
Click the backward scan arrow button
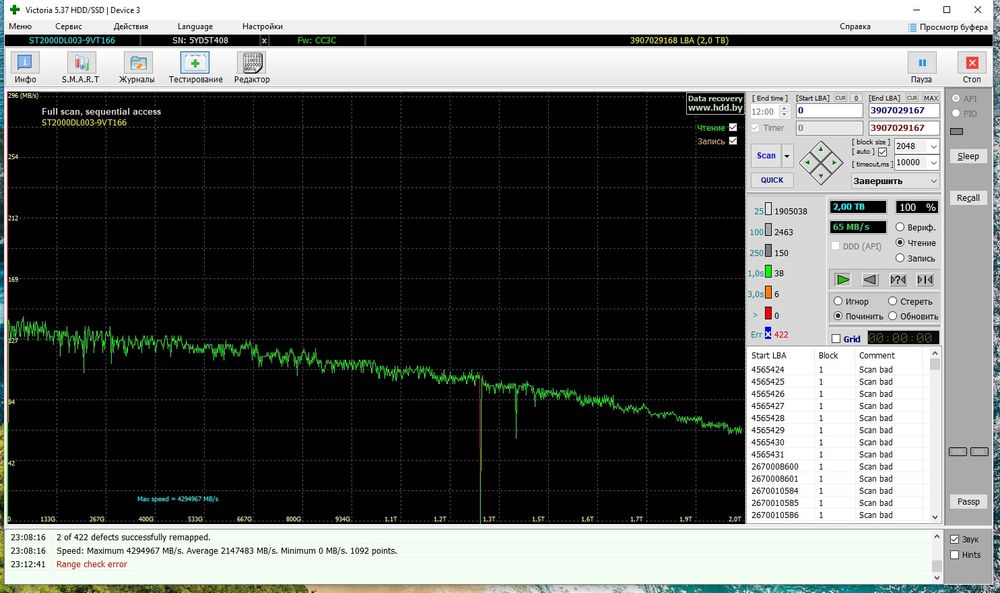pyautogui.click(x=870, y=280)
